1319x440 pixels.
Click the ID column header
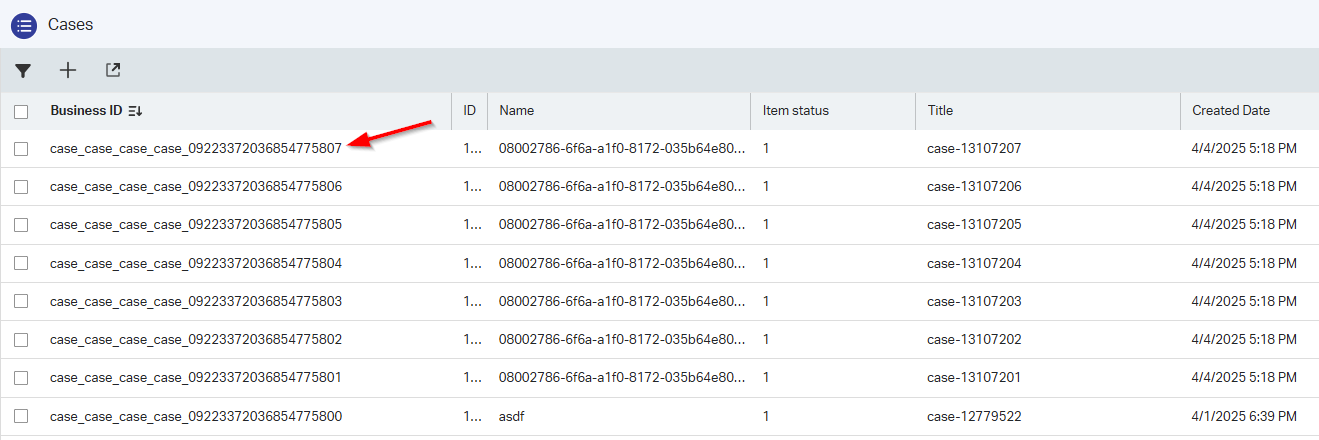[469, 111]
